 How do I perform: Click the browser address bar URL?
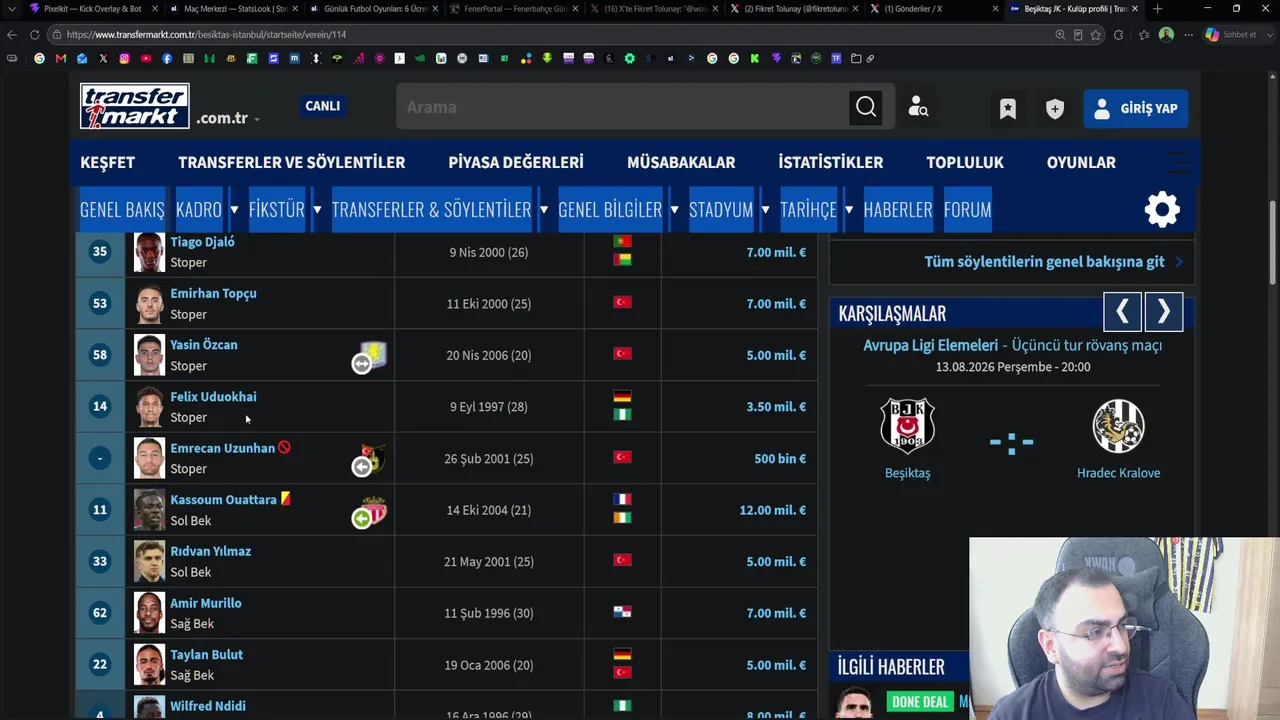(x=207, y=34)
